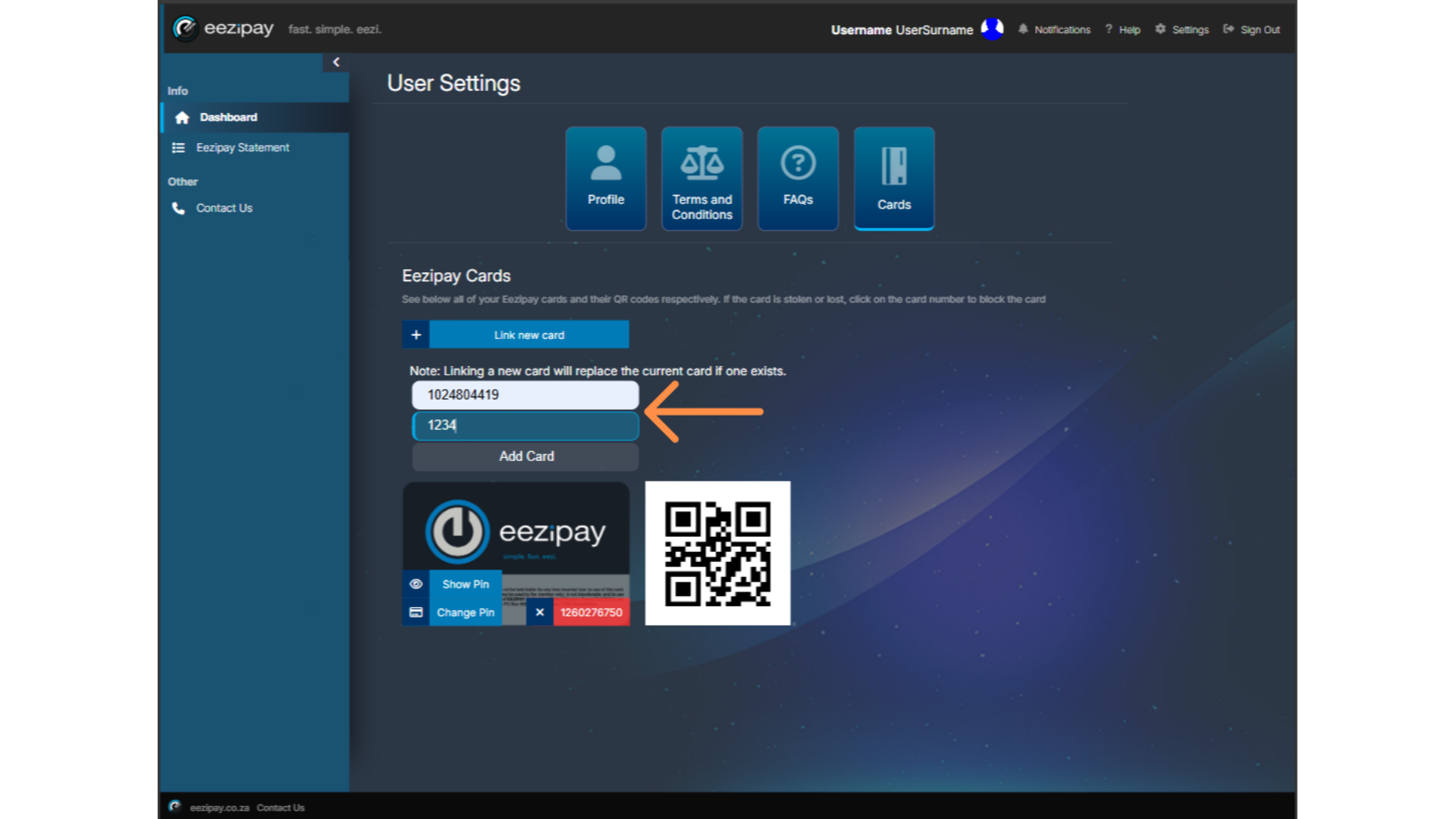1456x819 pixels.
Task: Click the Username UserSurname label
Action: tap(902, 30)
